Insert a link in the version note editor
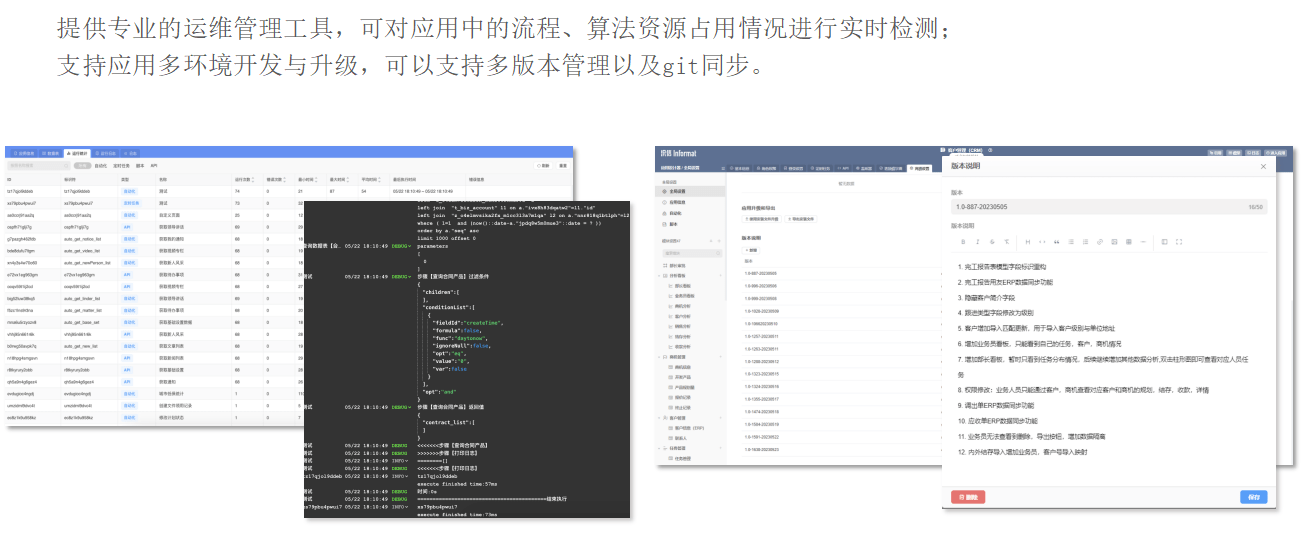 [x=1100, y=241]
